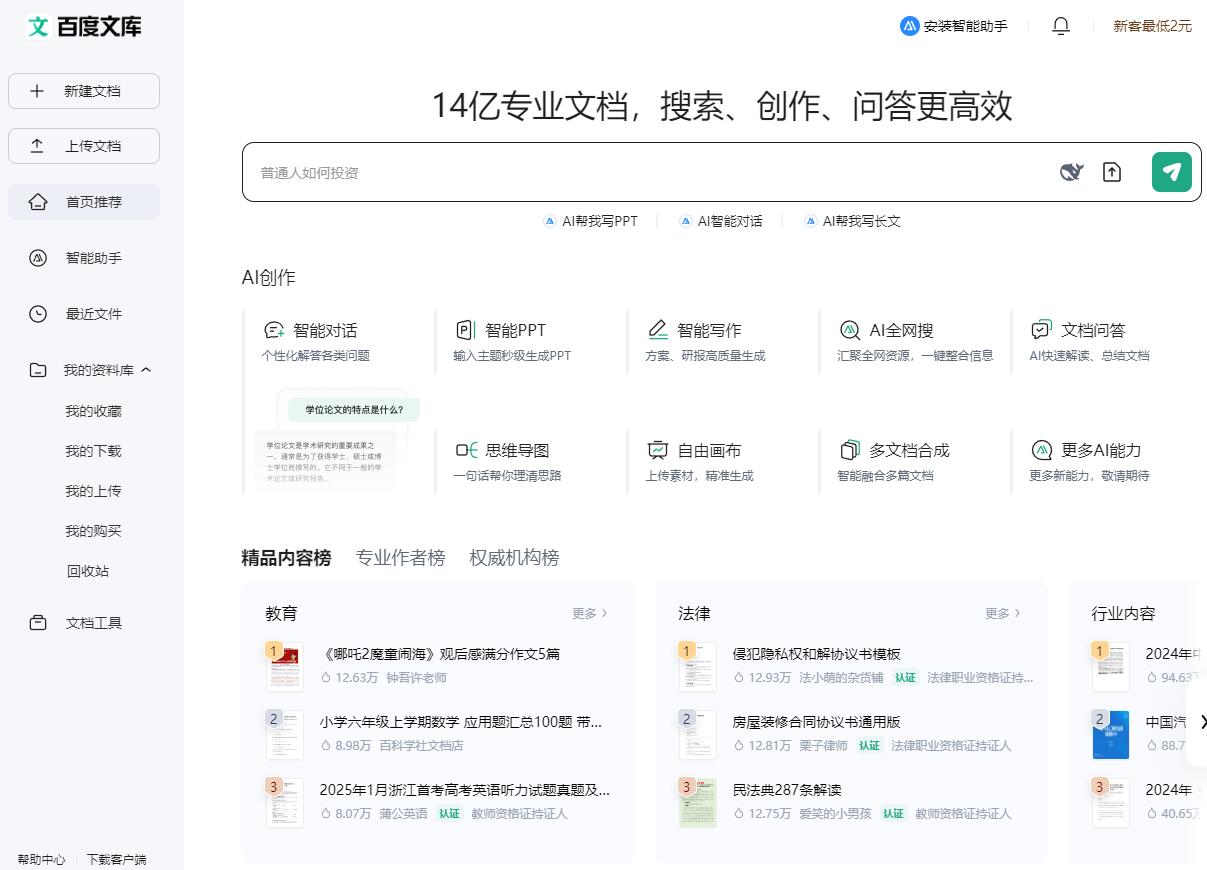This screenshot has width=1207, height=870.
Task: Expand 更多 in the 法律 card
Action: pyautogui.click(x=1002, y=613)
